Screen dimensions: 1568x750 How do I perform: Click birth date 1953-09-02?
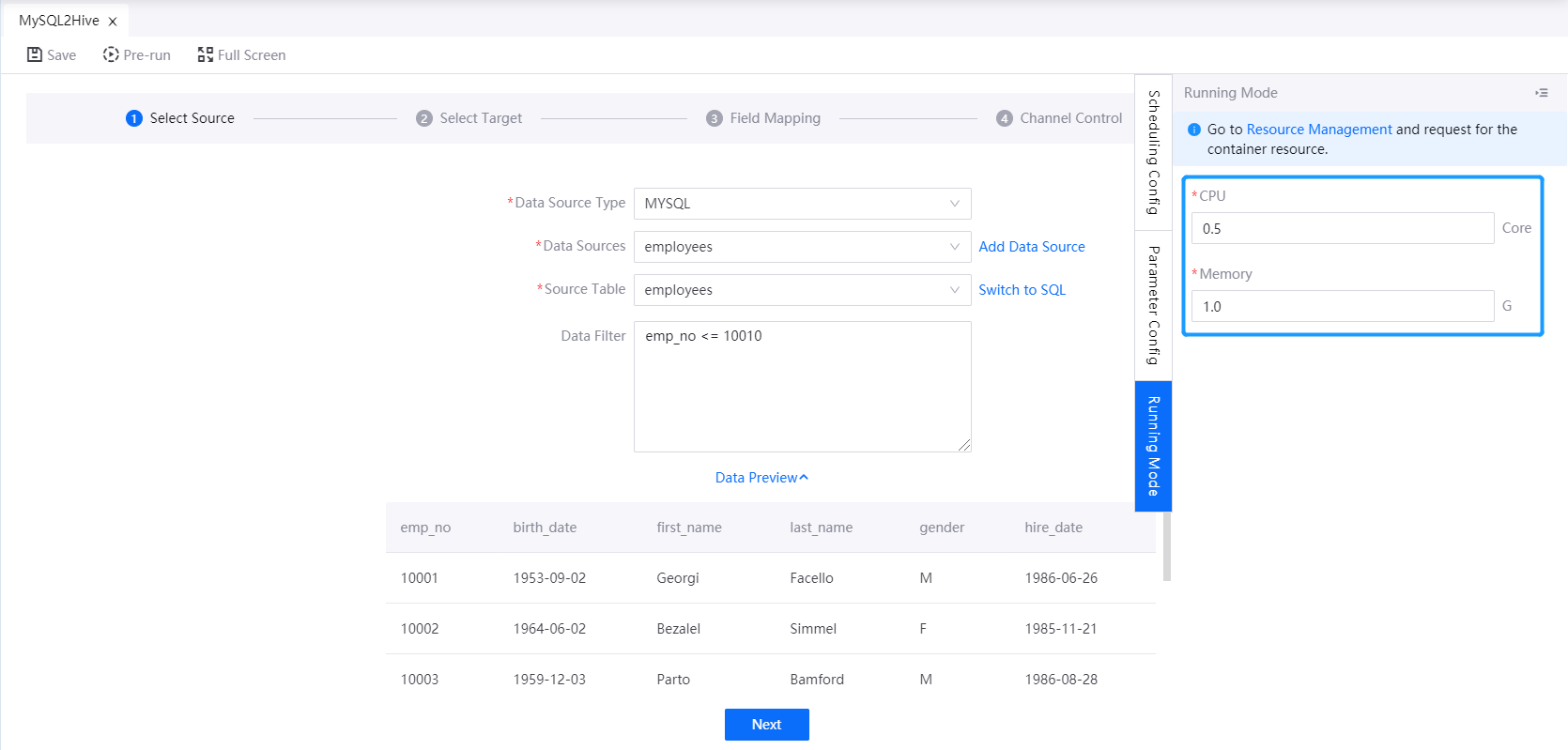(549, 578)
